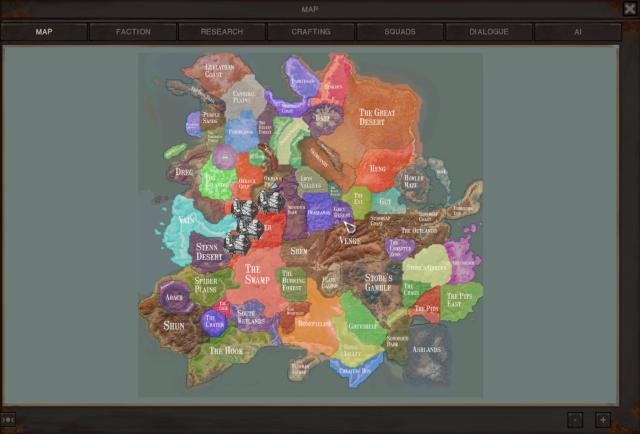Select the Bast region label
Screen dimensions: 640x434
tap(322, 118)
